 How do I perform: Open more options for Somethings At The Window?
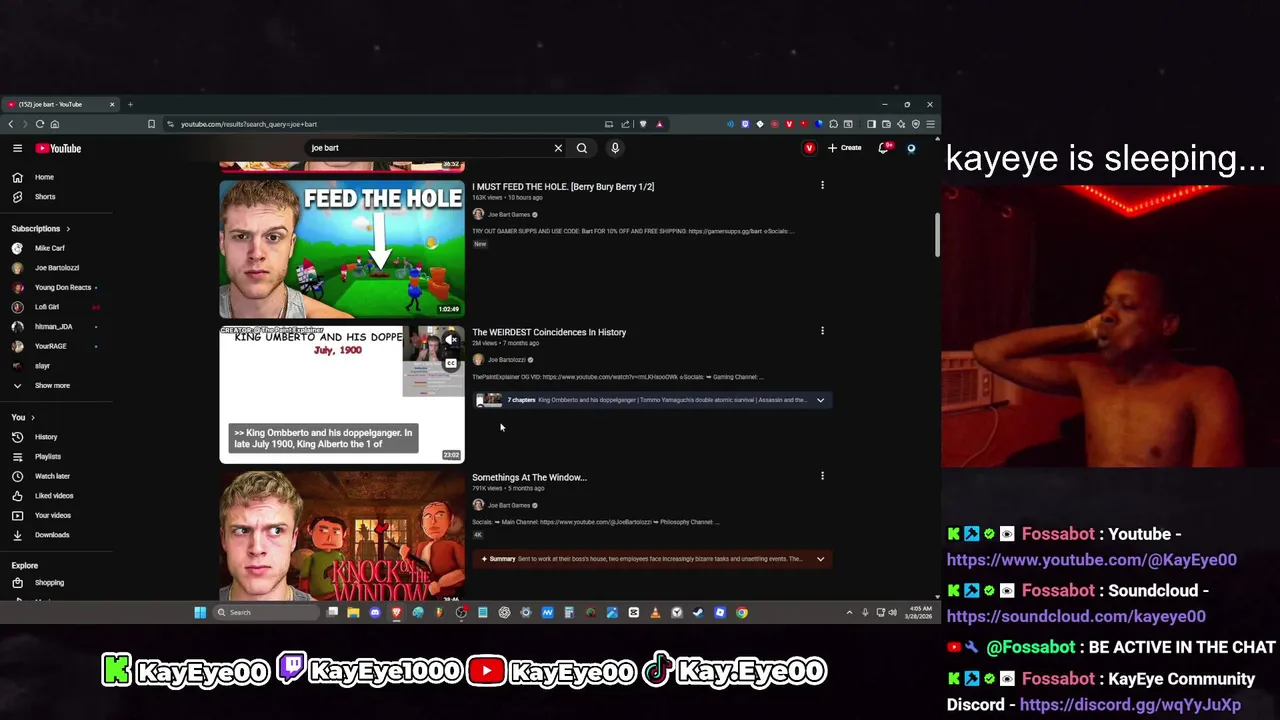point(822,476)
